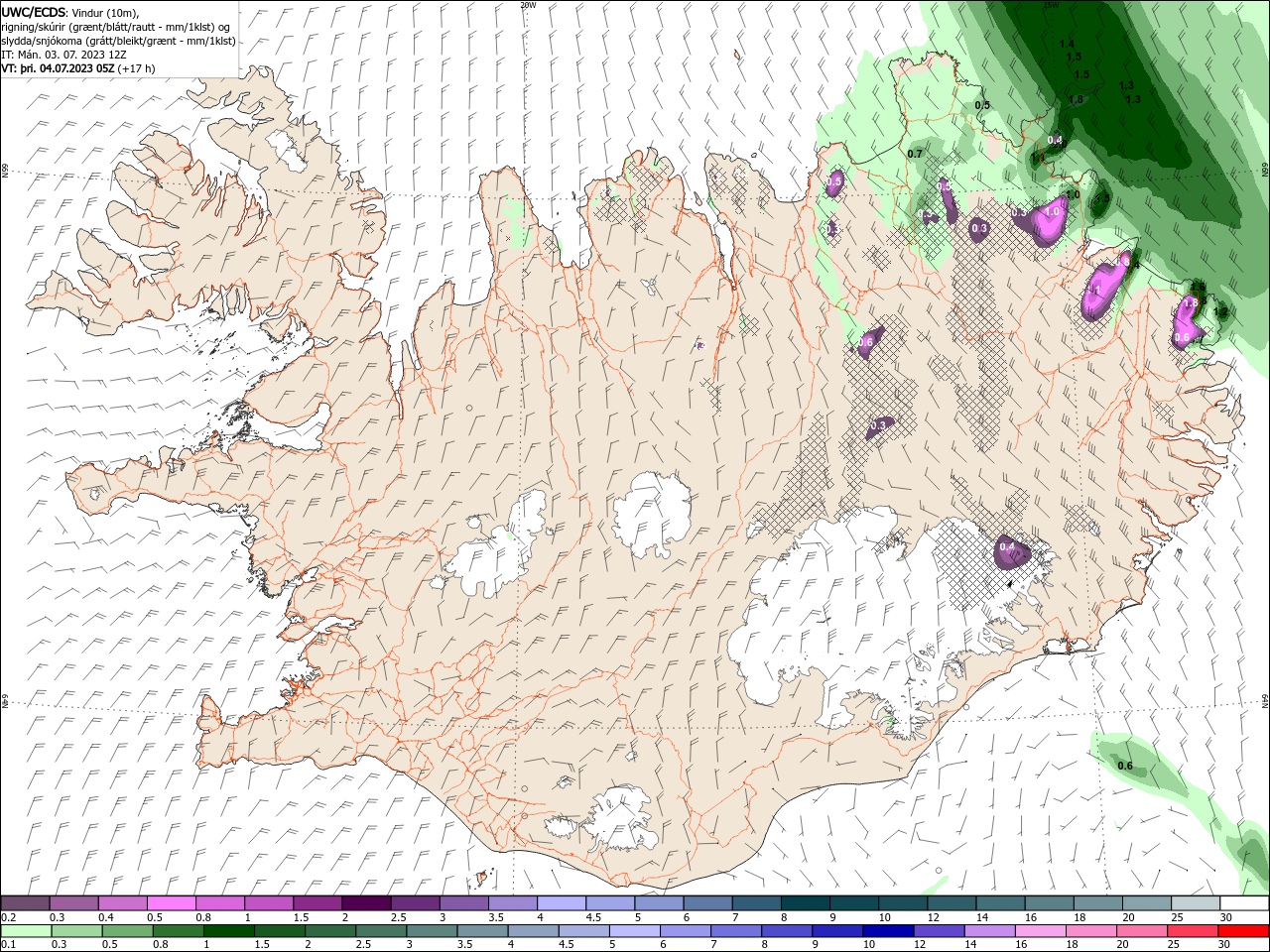
Task: Select the 1.1 value in the pink snow patch
Action: click(x=1095, y=290)
